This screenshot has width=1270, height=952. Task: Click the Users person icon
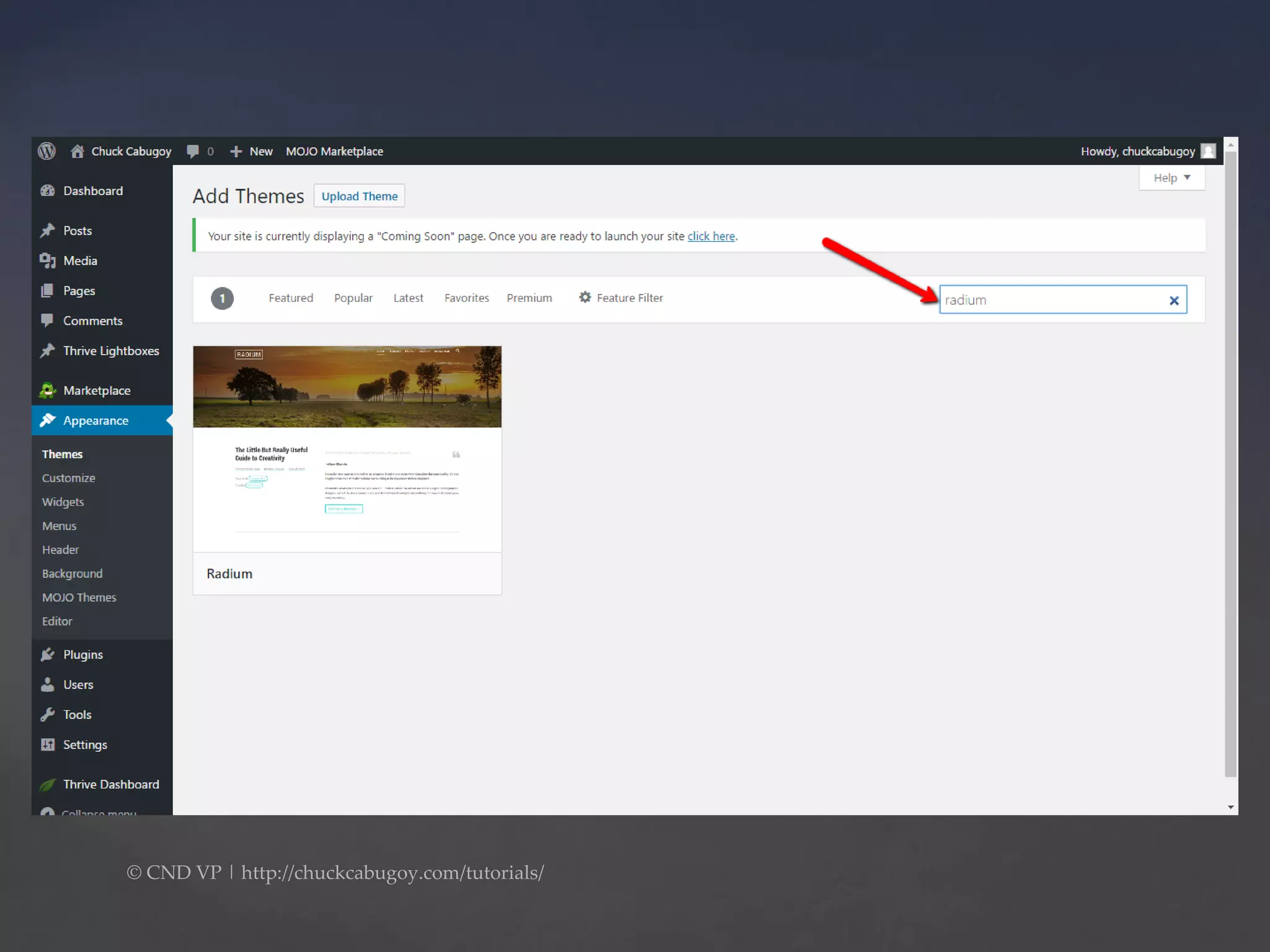click(x=48, y=684)
